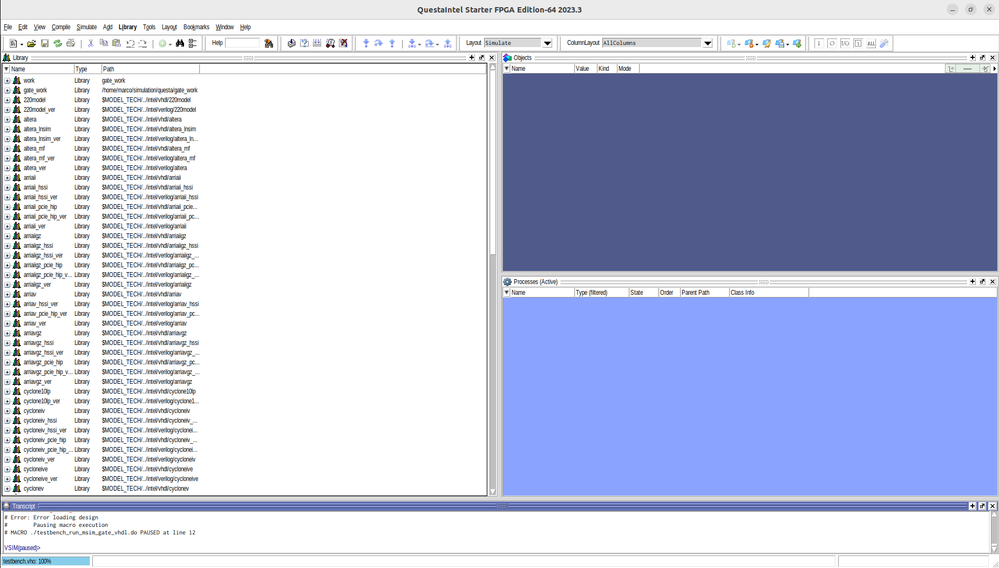Click the Help search input field
Image resolution: width=999 pixels, height=568 pixels.
click(243, 43)
